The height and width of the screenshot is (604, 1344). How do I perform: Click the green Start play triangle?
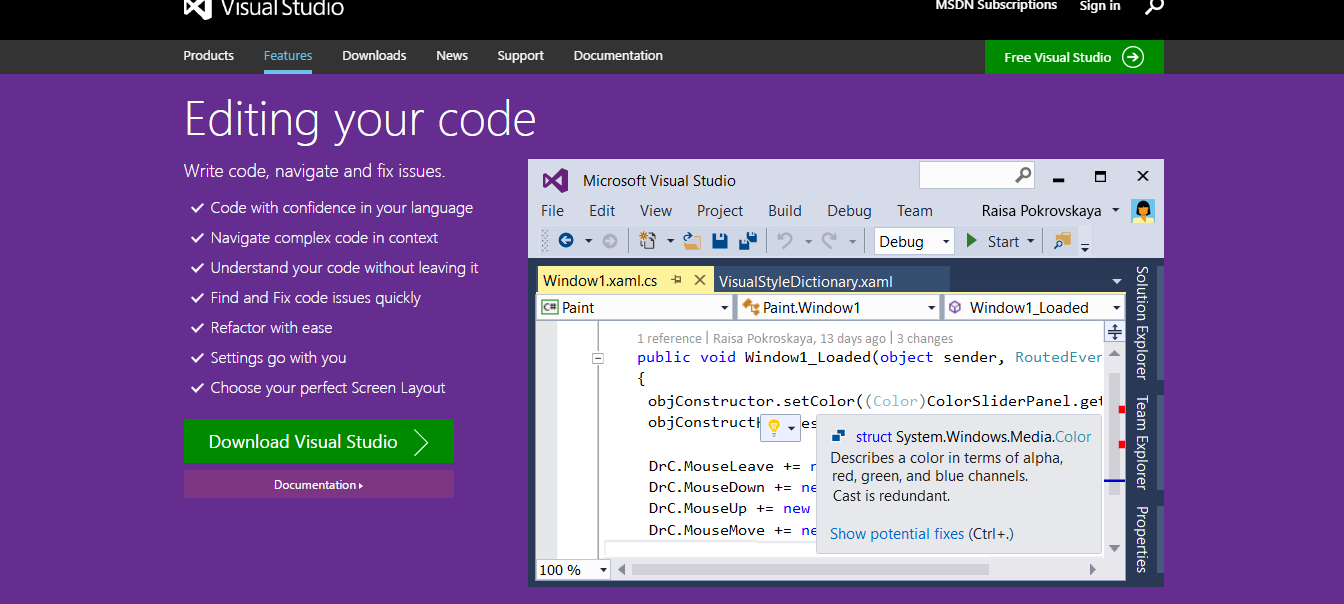[971, 241]
